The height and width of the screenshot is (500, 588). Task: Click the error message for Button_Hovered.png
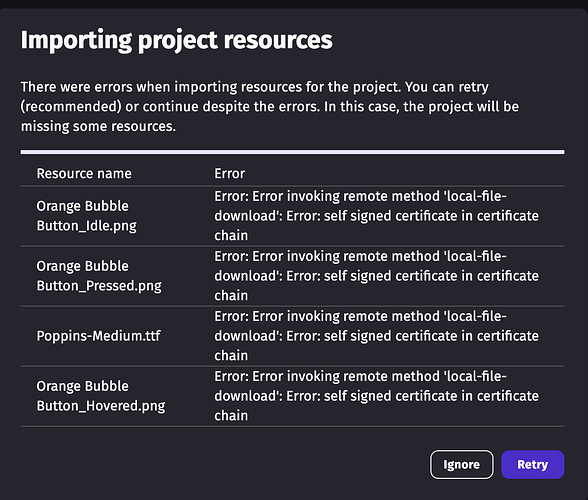tap(376, 396)
